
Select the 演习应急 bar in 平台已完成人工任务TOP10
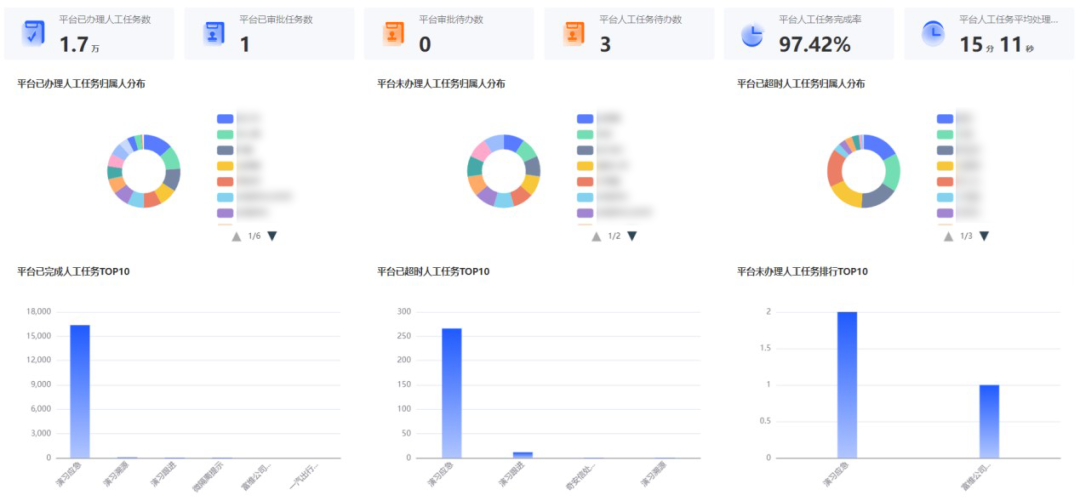pyautogui.click(x=80, y=391)
